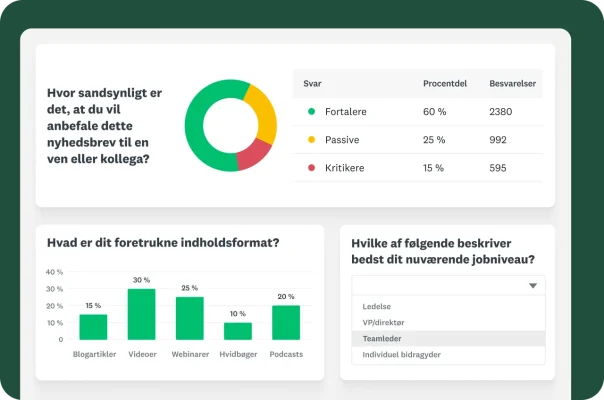Click the Videoer axis label
The height and width of the screenshot is (400, 604).
[x=143, y=354]
